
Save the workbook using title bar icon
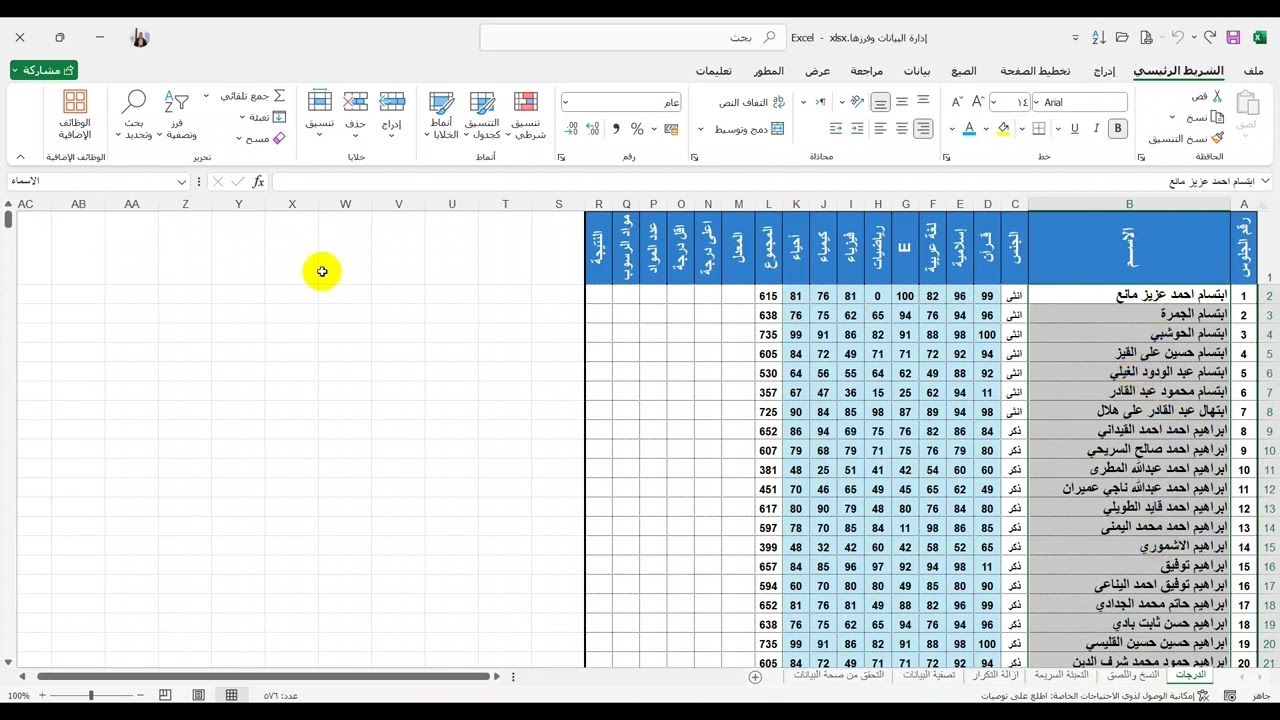click(1233, 37)
